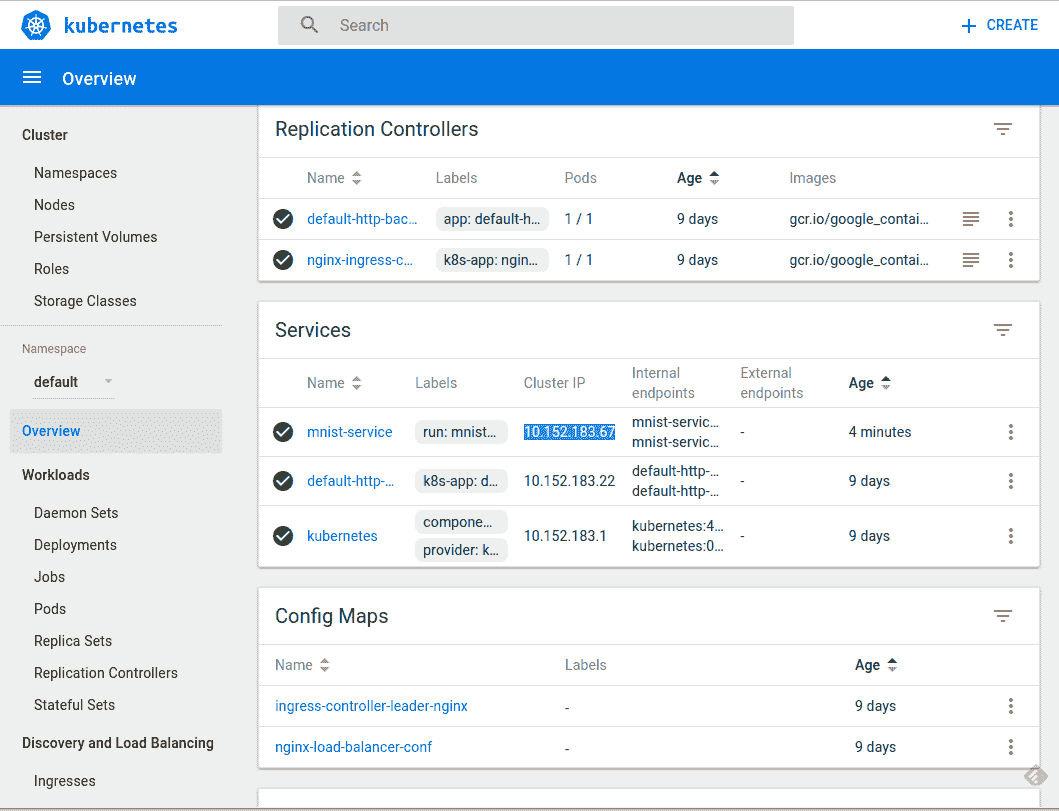
Task: Click the CREATE button
Action: pyautogui.click(x=999, y=25)
